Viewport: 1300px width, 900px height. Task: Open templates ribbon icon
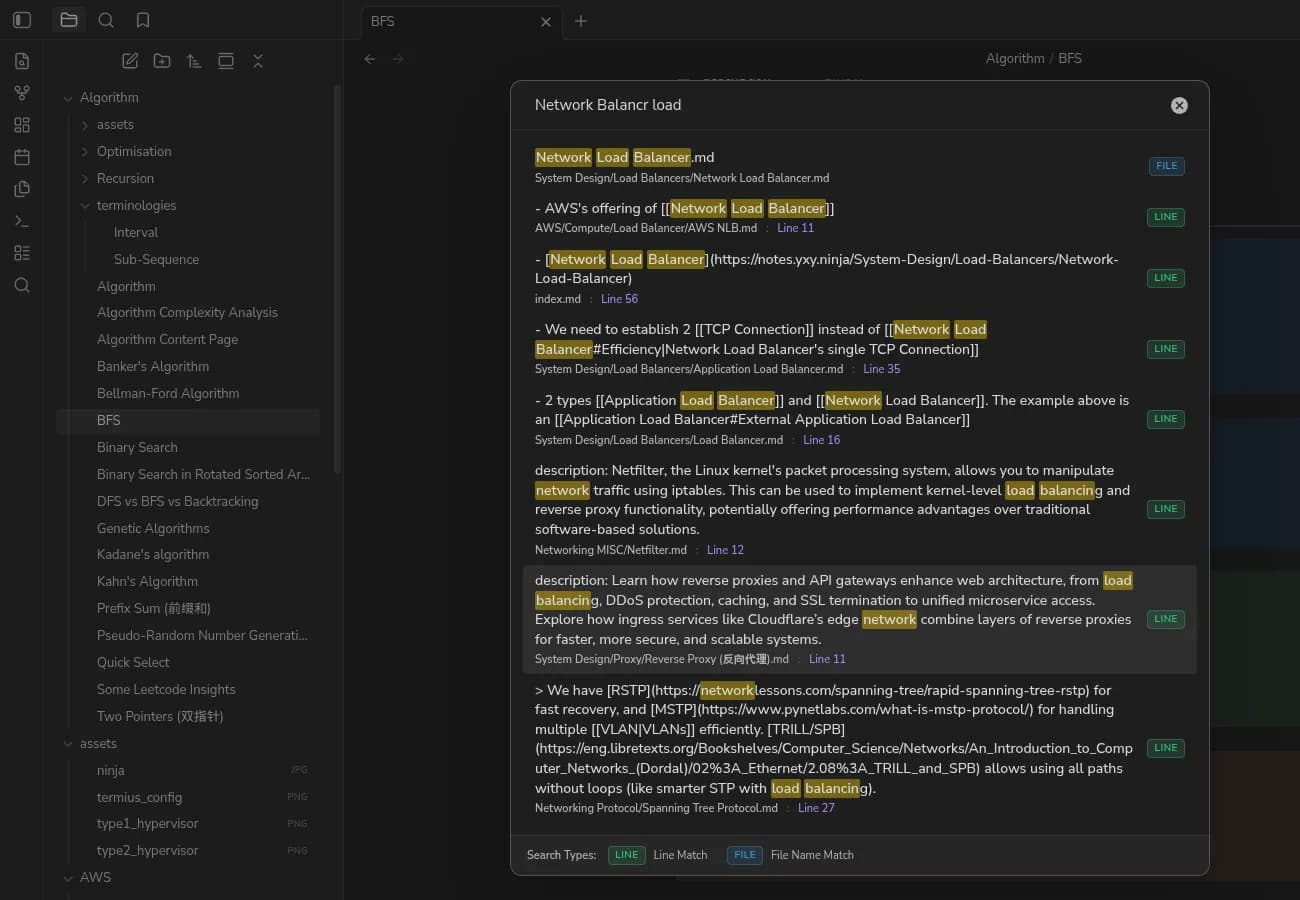22,189
